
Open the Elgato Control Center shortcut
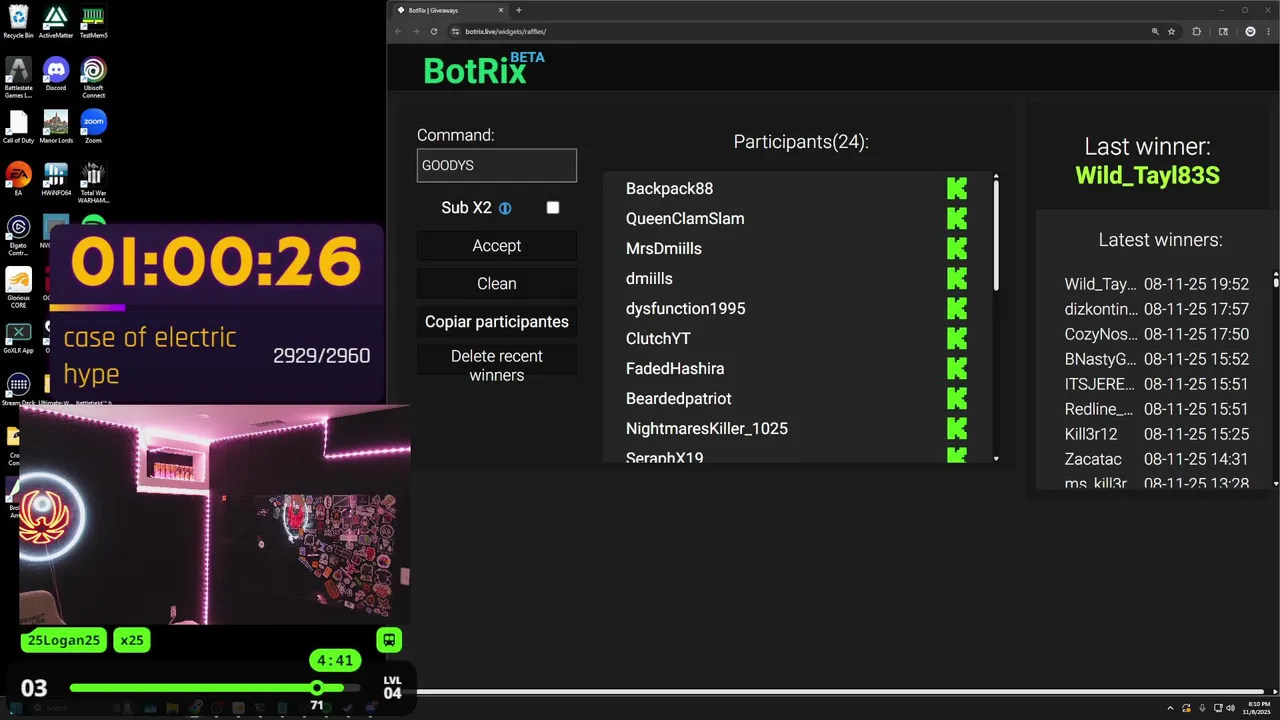pyautogui.click(x=18, y=235)
